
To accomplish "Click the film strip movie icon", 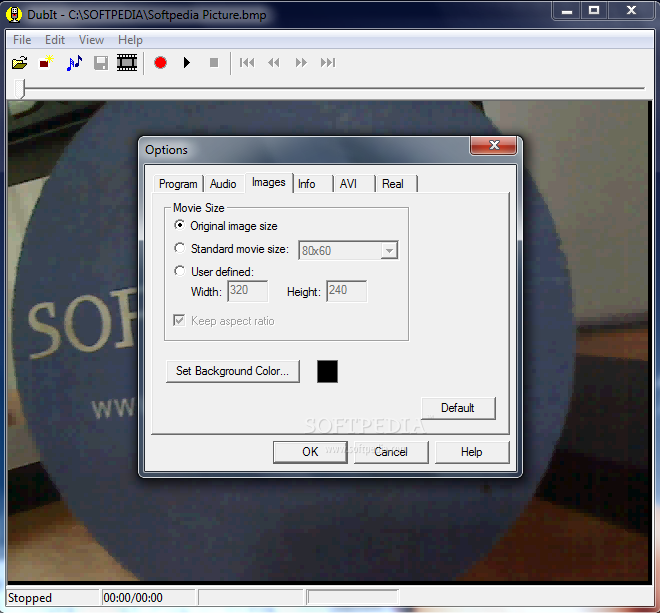I will point(127,63).
